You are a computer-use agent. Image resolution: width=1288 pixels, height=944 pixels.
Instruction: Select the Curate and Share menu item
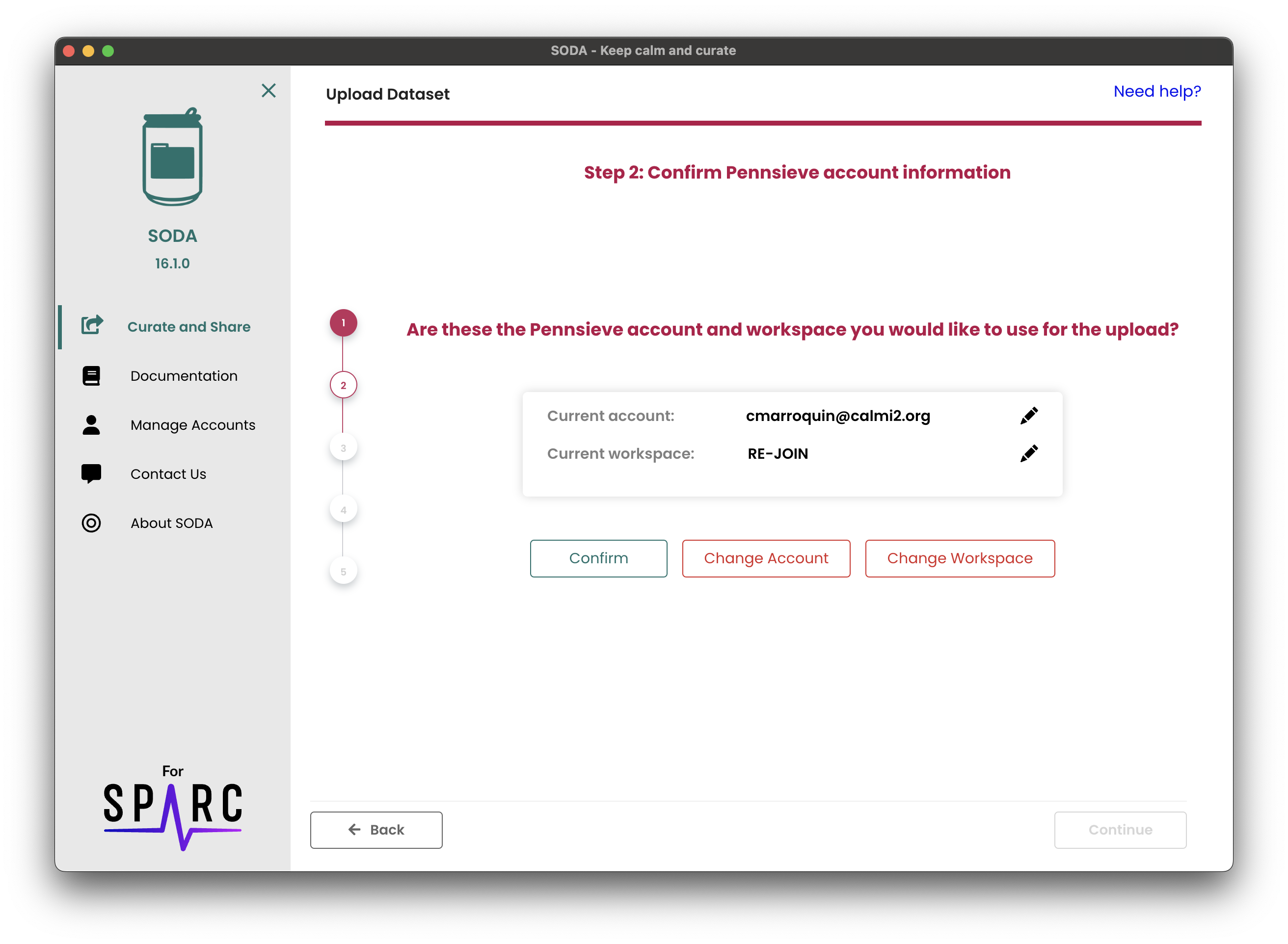(188, 327)
